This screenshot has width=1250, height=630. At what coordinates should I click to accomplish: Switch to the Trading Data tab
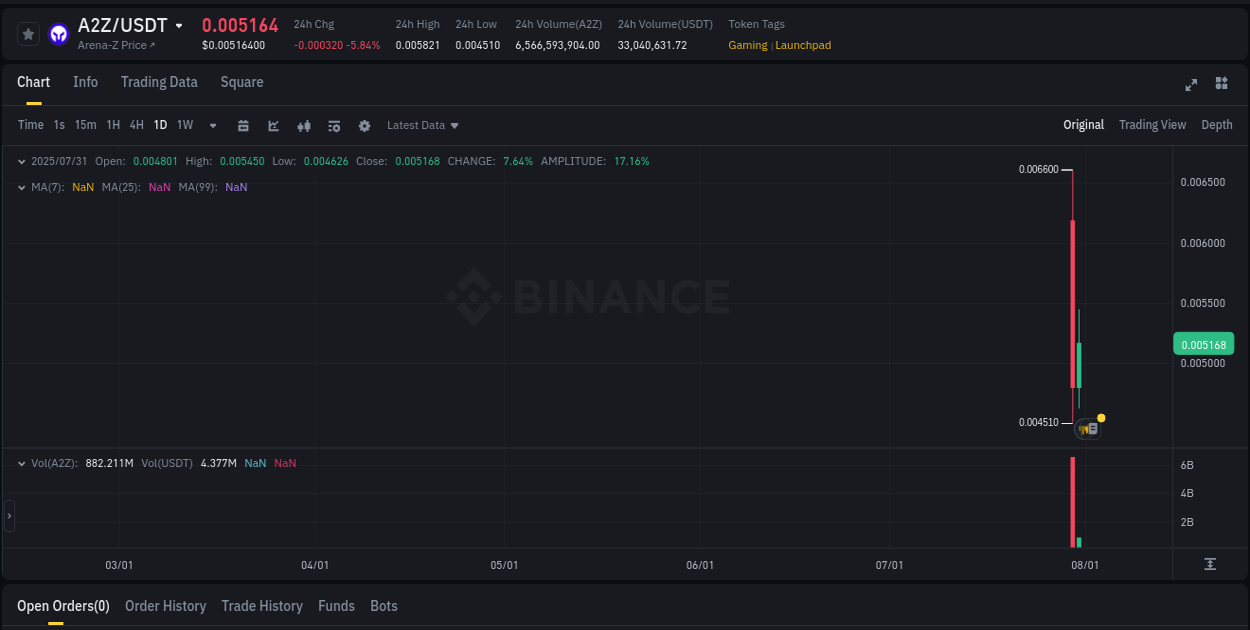[159, 82]
